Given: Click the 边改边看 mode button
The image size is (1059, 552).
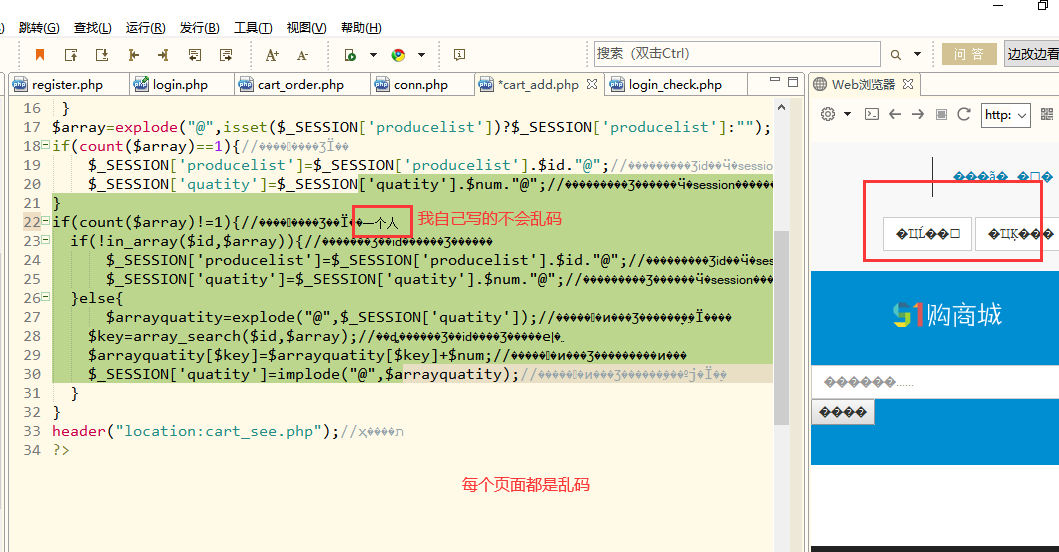Looking at the screenshot, I should coord(1031,54).
